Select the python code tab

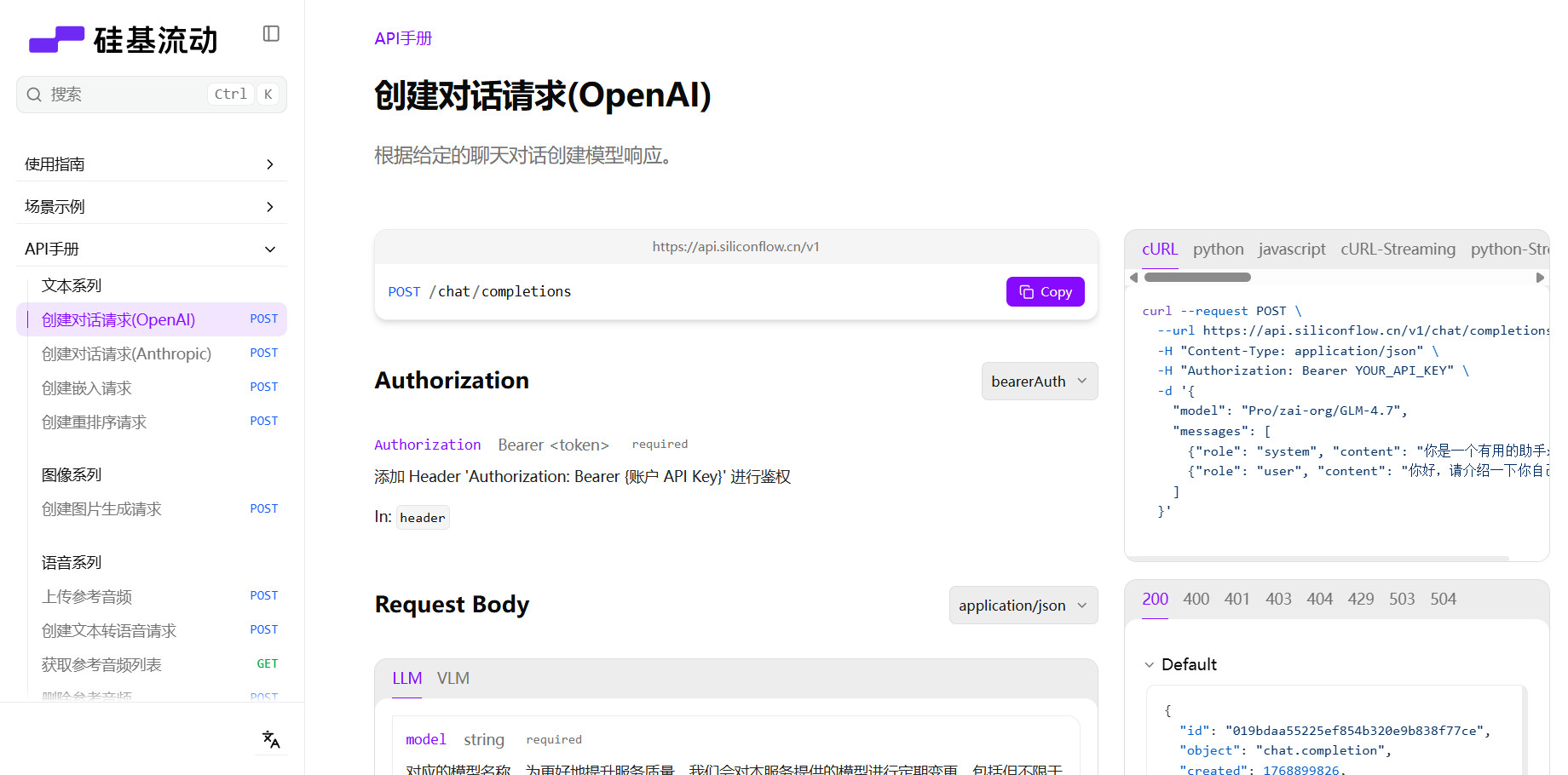point(1219,250)
